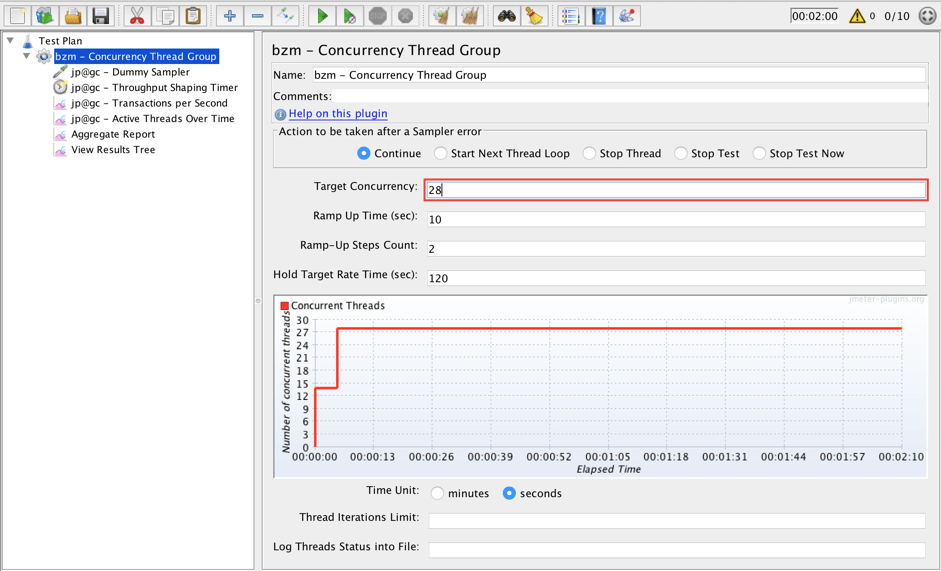Select jp@gc - Dummy Sampler
Viewport: 941px width, 571px height.
pos(130,72)
